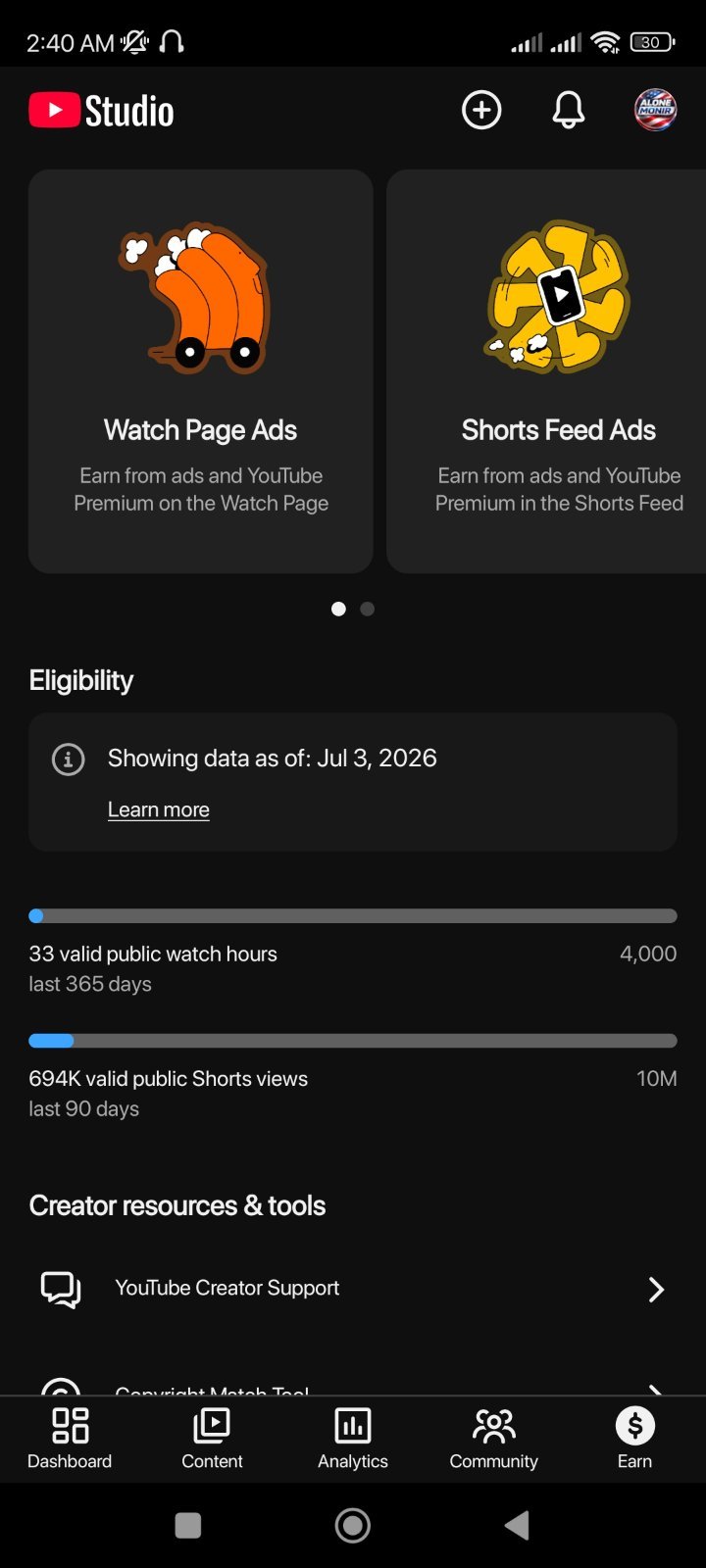
Task: Open YouTube Creator Support
Action: click(353, 1289)
